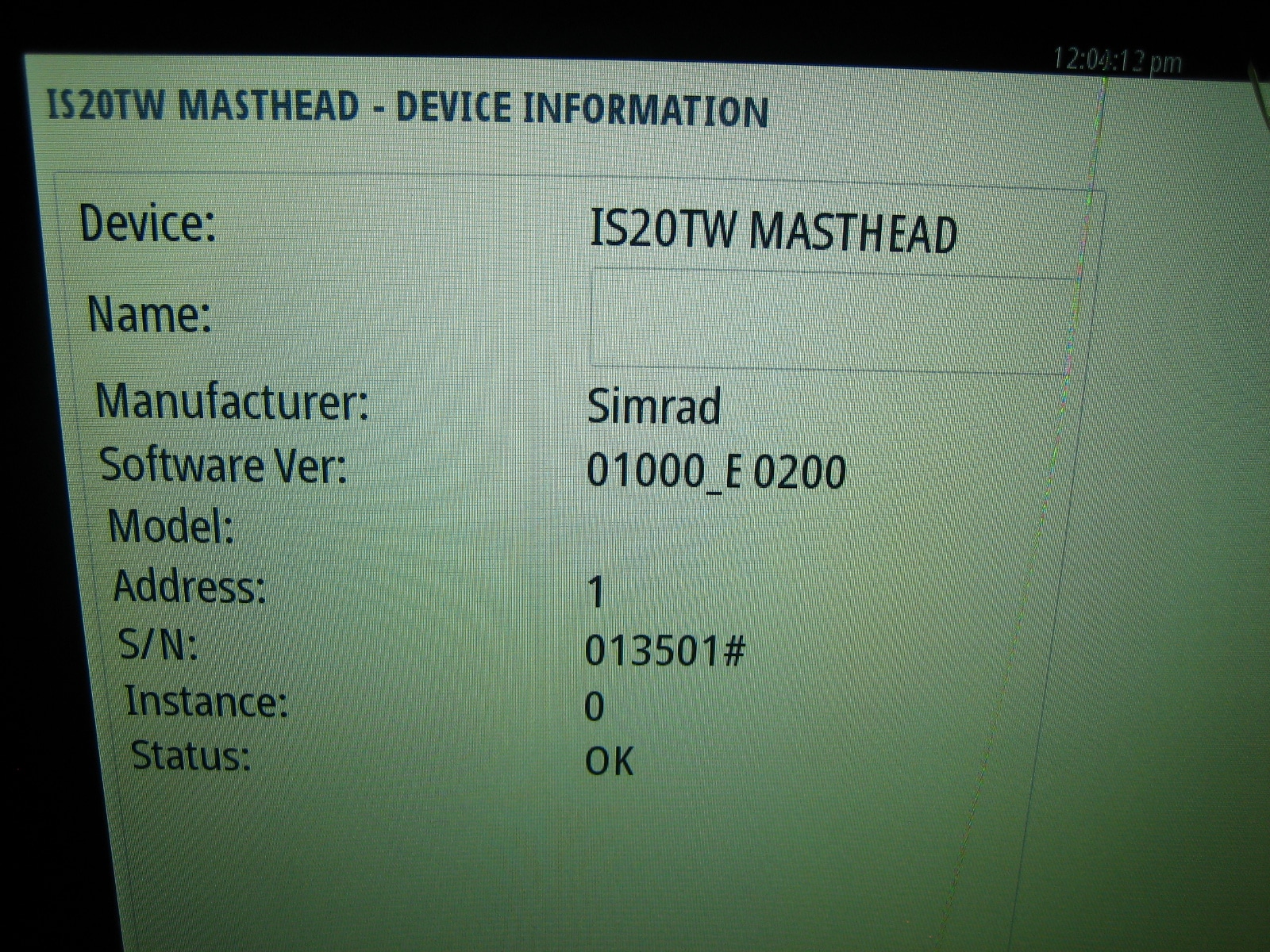Click the DEVICE INFORMATION page header
Screen dimensions: 1270x952
(x=579, y=109)
